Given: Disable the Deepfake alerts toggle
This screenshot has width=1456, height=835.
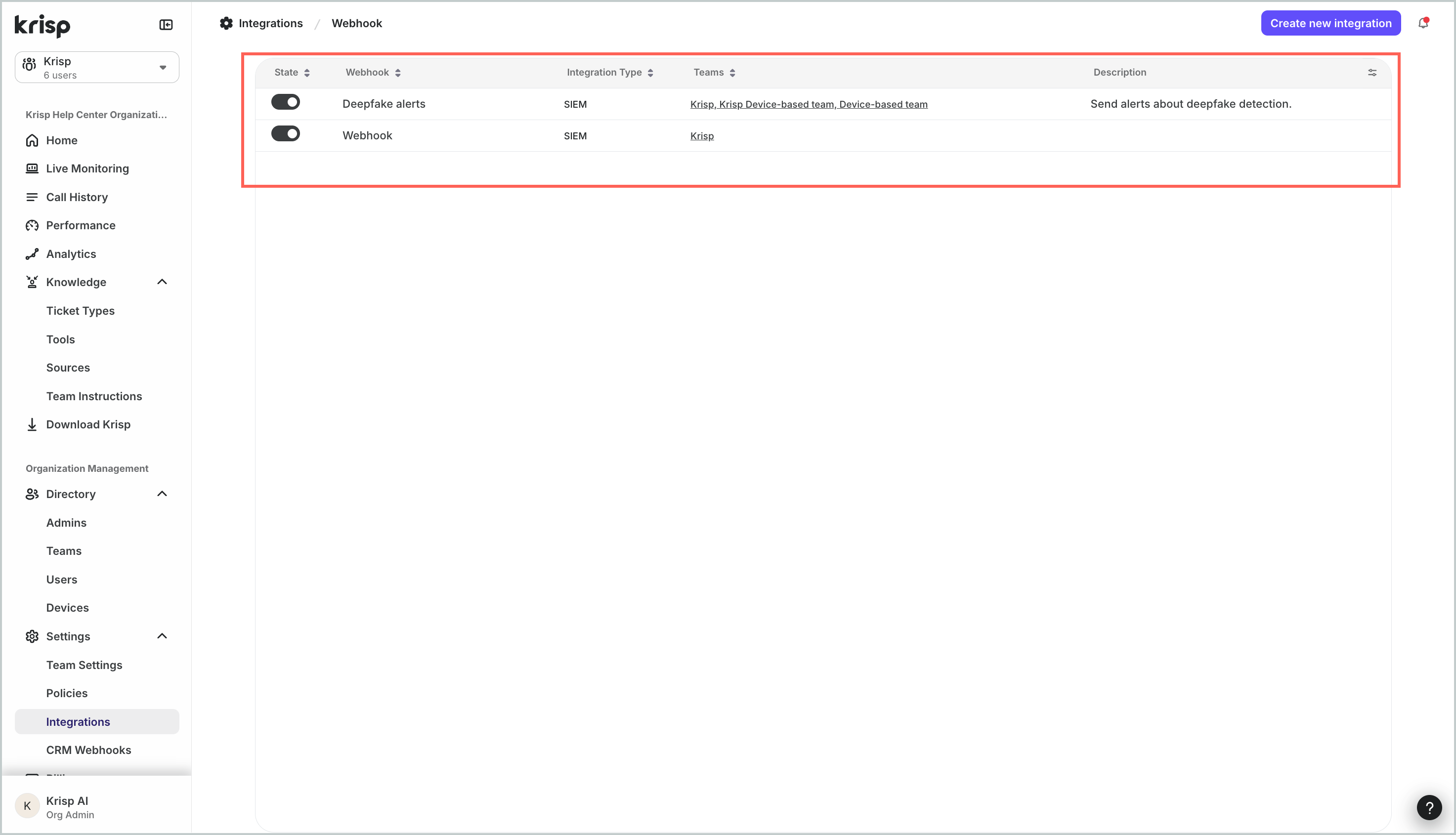Looking at the screenshot, I should [x=285, y=102].
